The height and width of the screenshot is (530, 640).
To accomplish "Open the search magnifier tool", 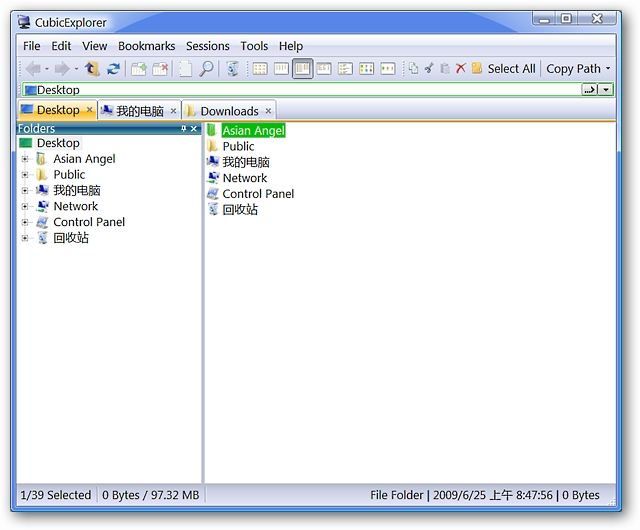I will point(206,69).
